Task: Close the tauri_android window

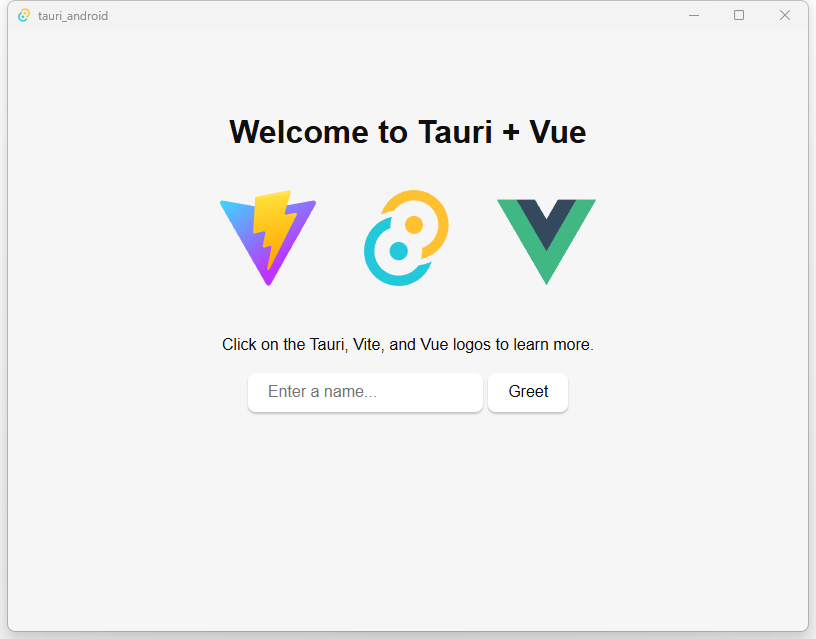Action: coord(785,16)
